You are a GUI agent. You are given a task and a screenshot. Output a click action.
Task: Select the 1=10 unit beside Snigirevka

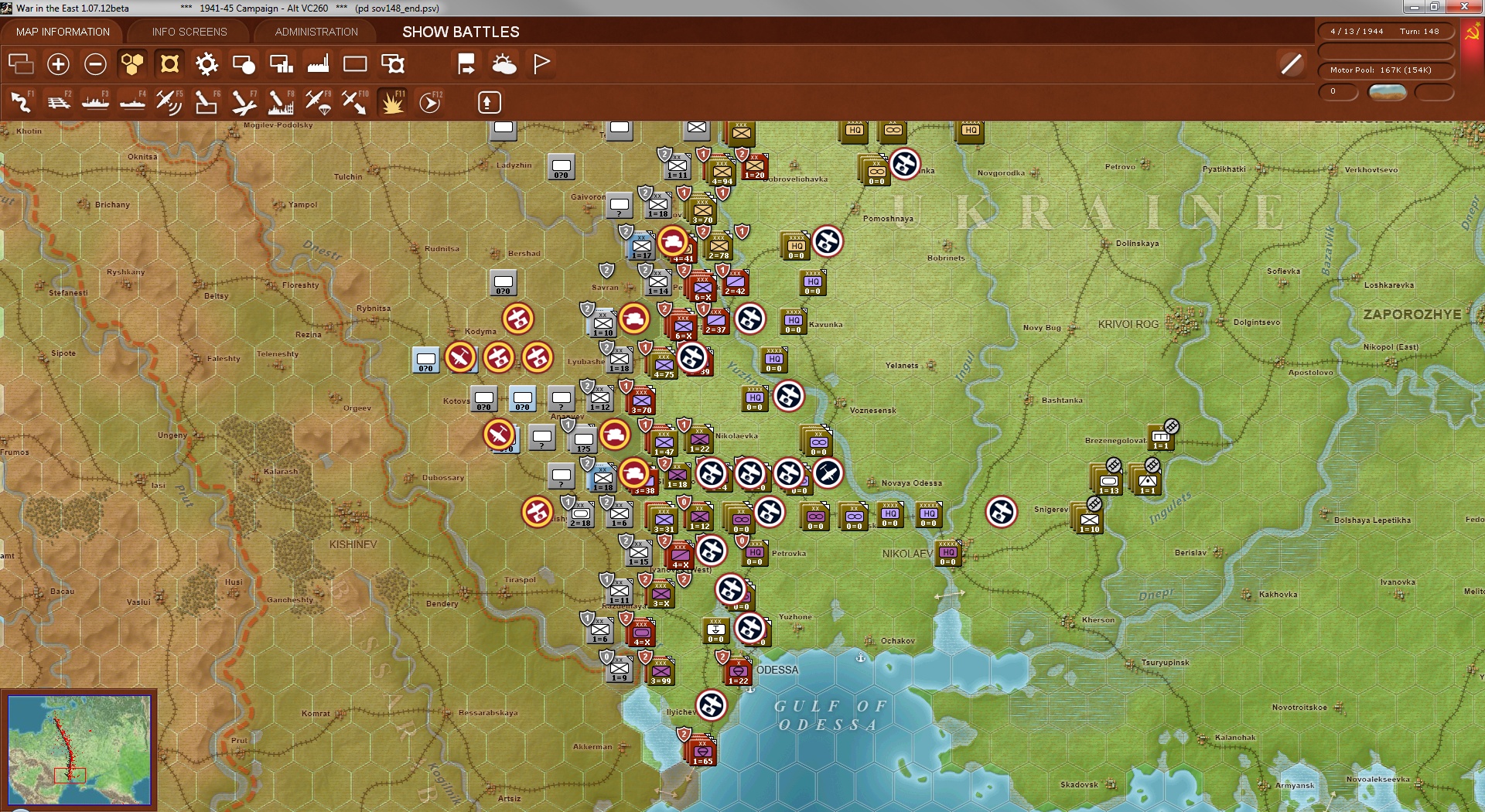(x=1090, y=520)
